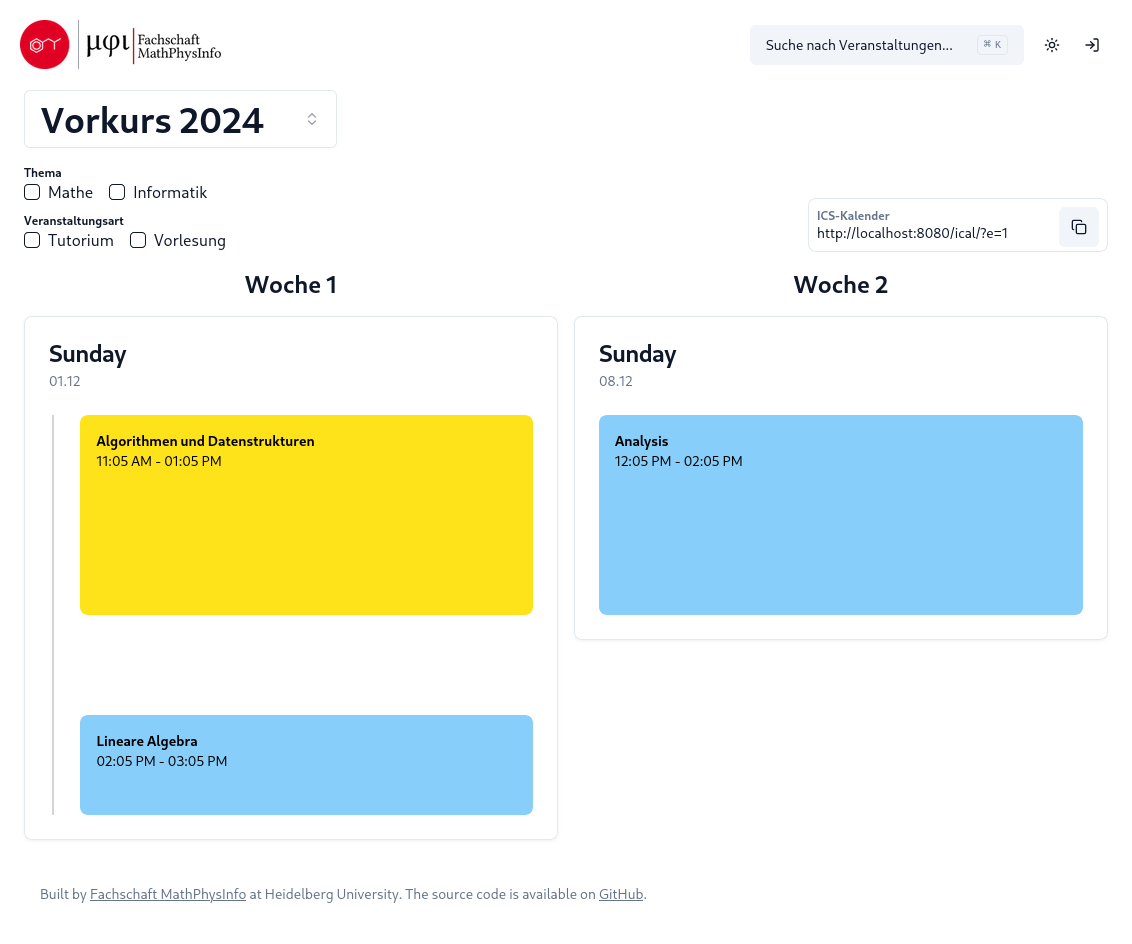Click the chevron arrows beside Vorkurs 2024

click(312, 119)
